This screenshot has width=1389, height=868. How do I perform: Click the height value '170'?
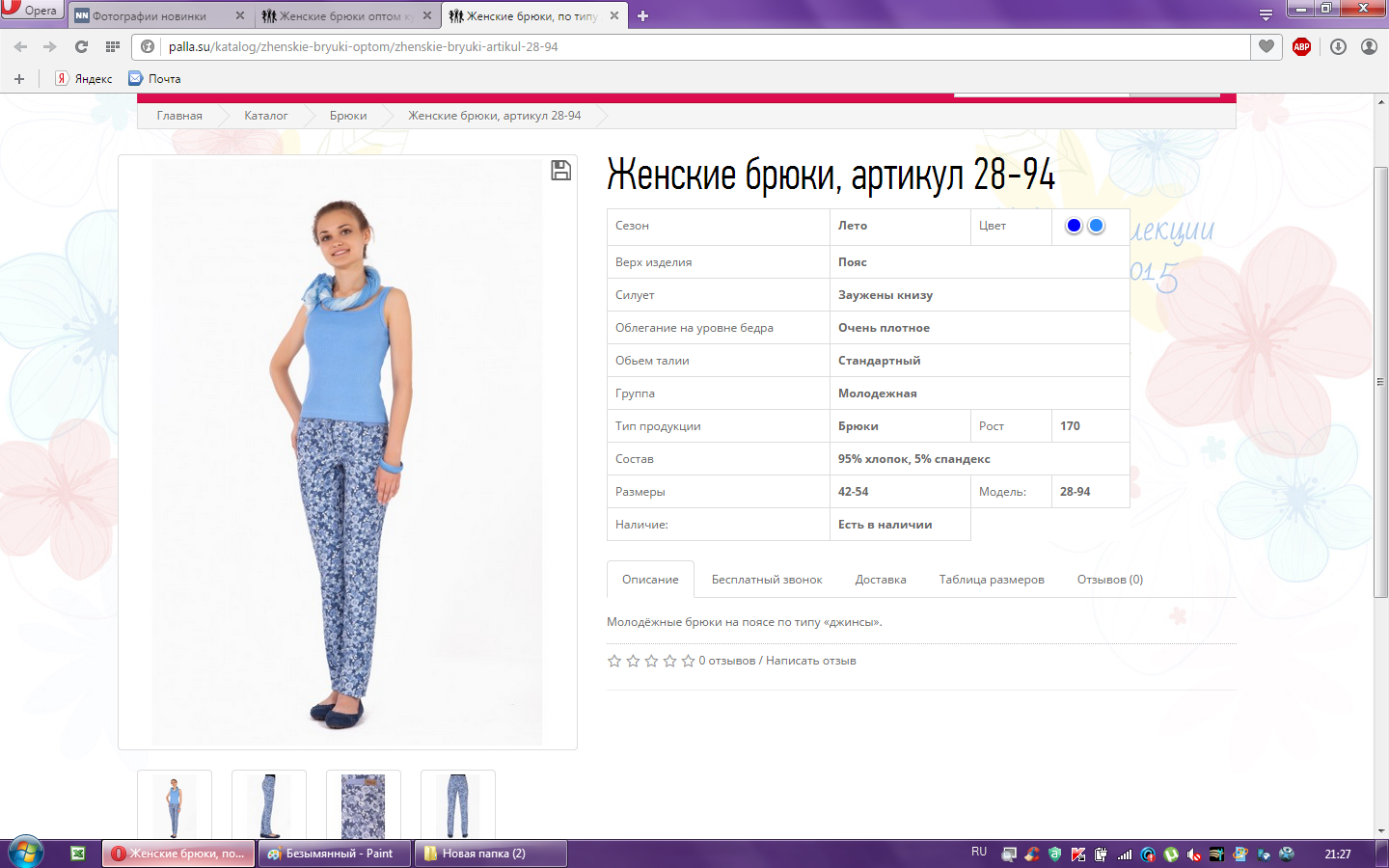(1070, 426)
